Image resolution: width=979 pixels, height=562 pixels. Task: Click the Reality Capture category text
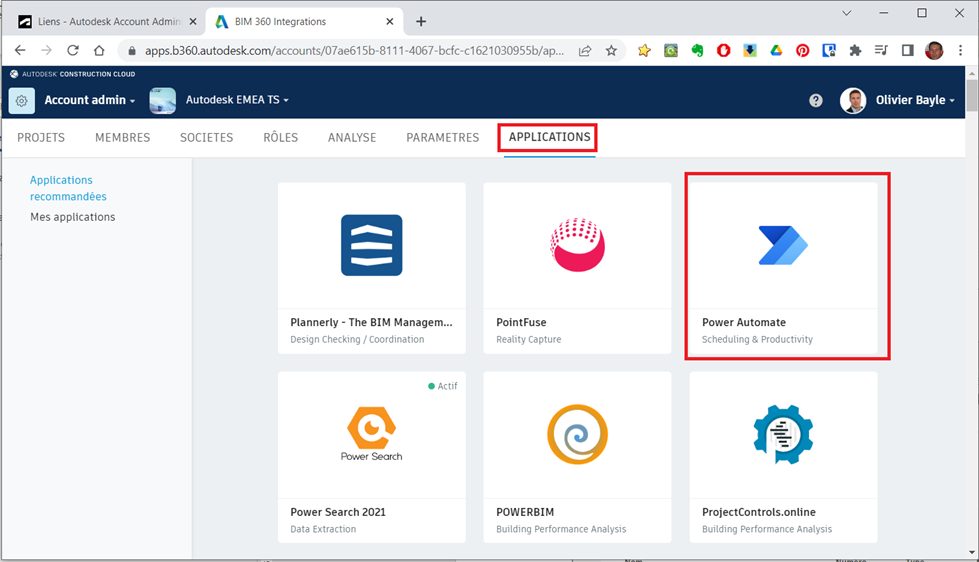[528, 339]
